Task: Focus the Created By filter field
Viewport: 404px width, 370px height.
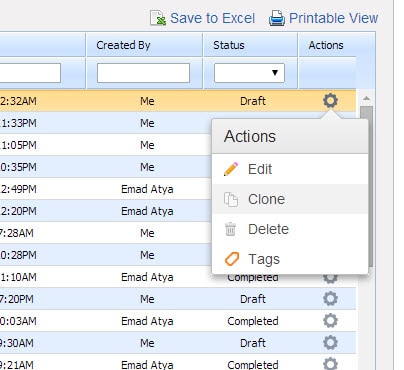Action: [x=143, y=73]
